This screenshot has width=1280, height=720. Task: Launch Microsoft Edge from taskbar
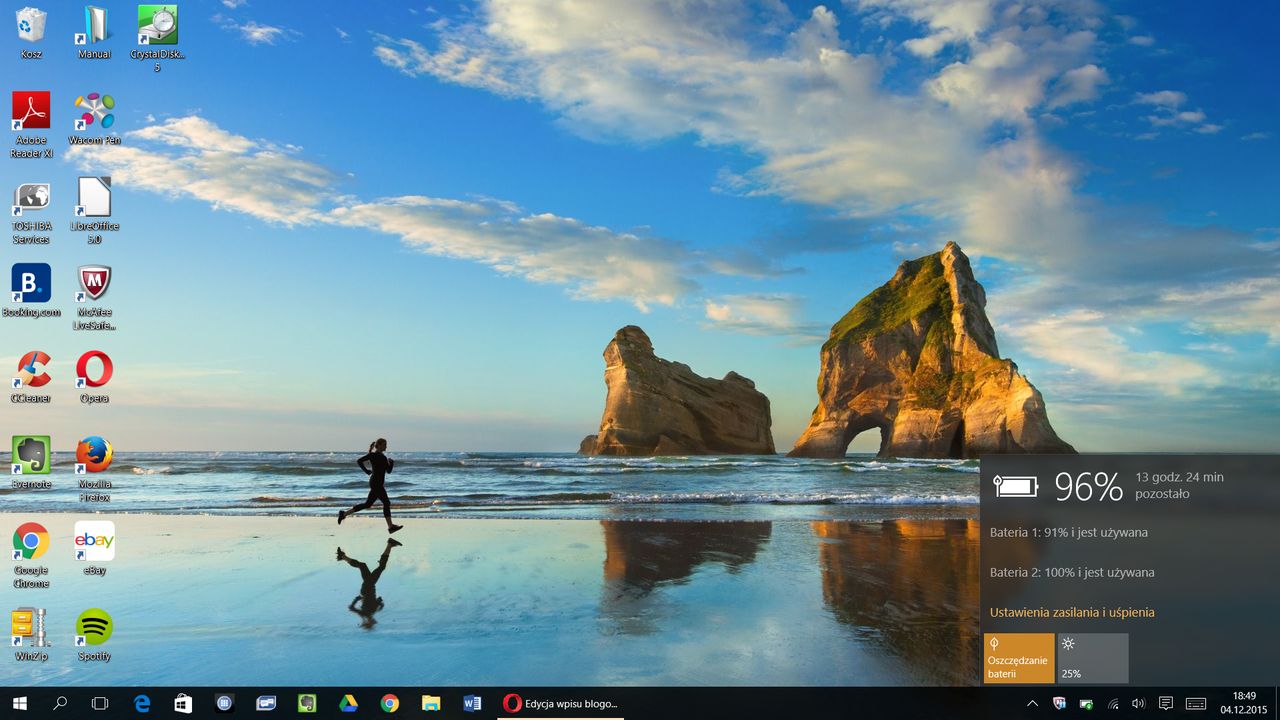[142, 703]
